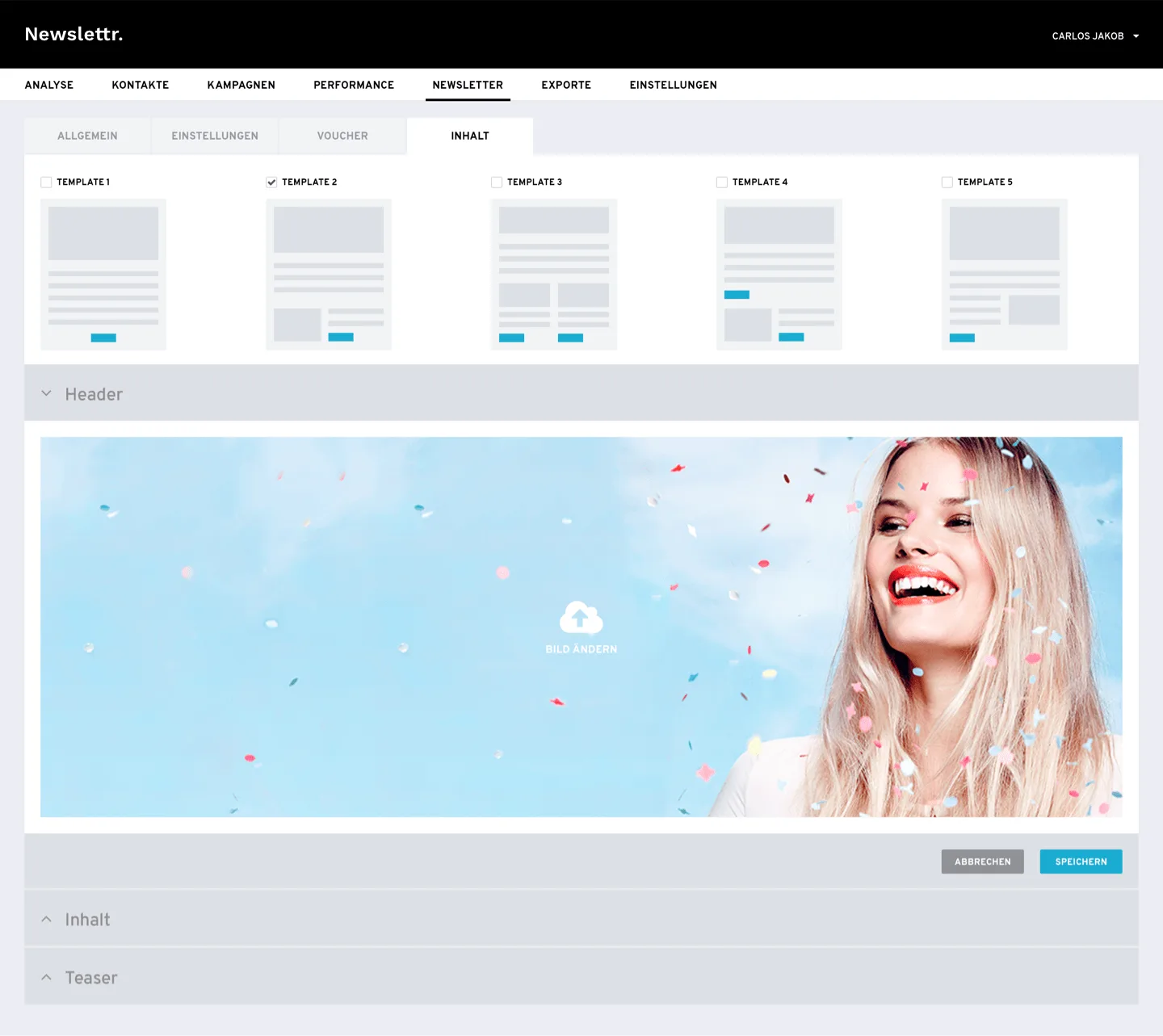This screenshot has height=1036, width=1163.
Task: Expand the Inhalt section chevron
Action: (47, 919)
